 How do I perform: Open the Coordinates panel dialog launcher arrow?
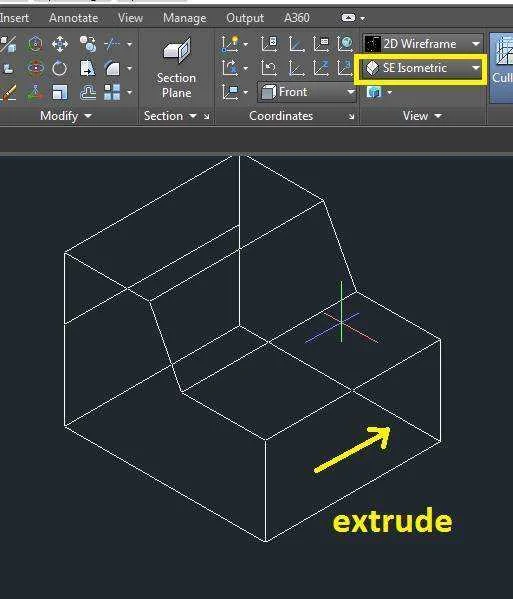351,117
